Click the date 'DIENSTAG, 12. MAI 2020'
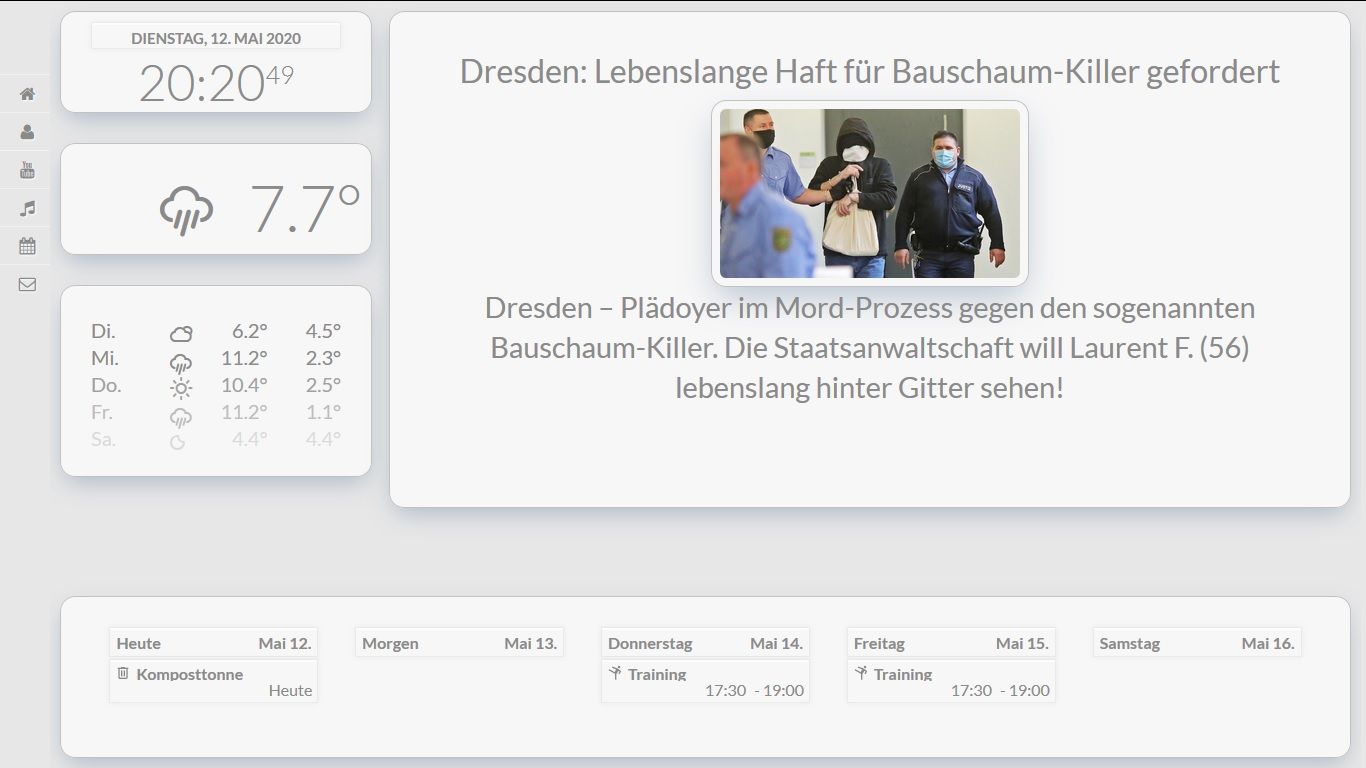Screen dimensions: 1366x768 (216, 38)
